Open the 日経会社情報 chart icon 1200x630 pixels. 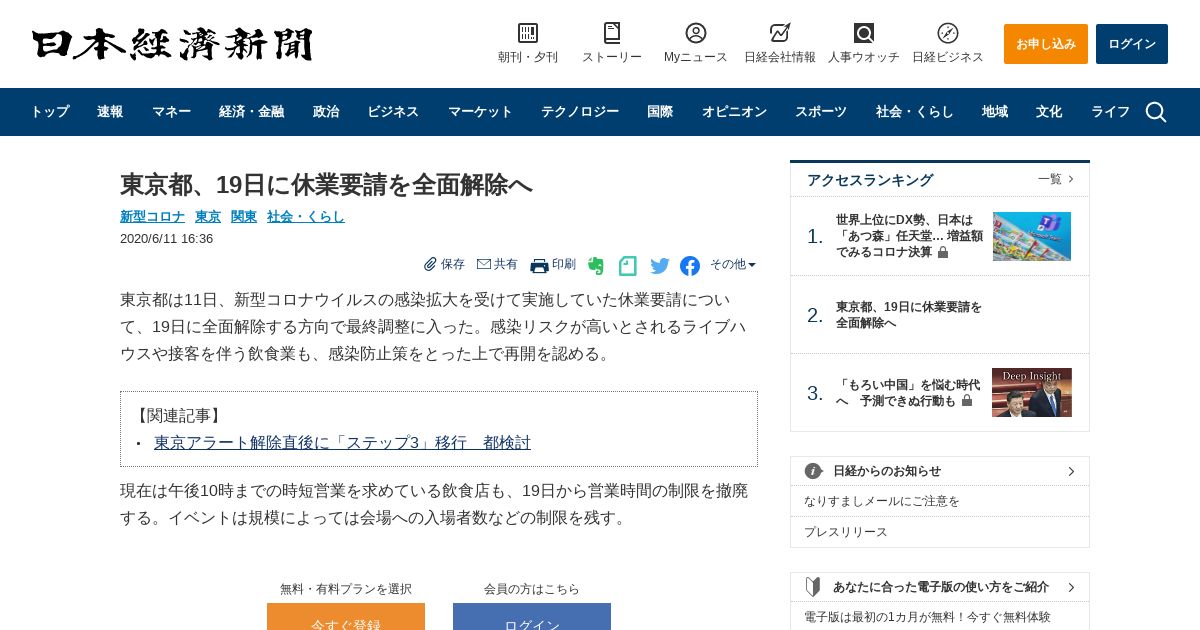pos(780,33)
